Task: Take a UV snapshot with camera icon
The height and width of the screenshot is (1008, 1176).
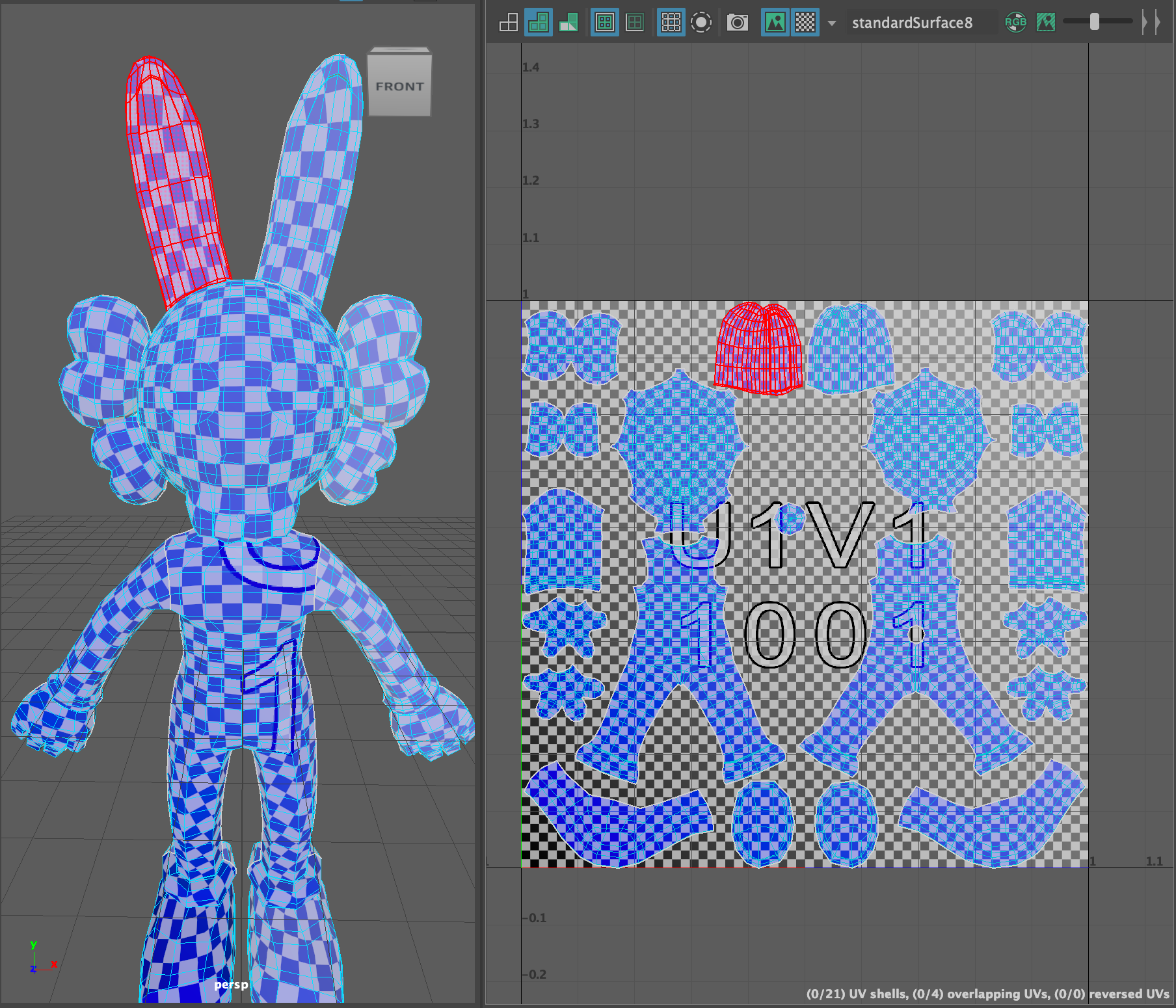Action: [x=738, y=23]
